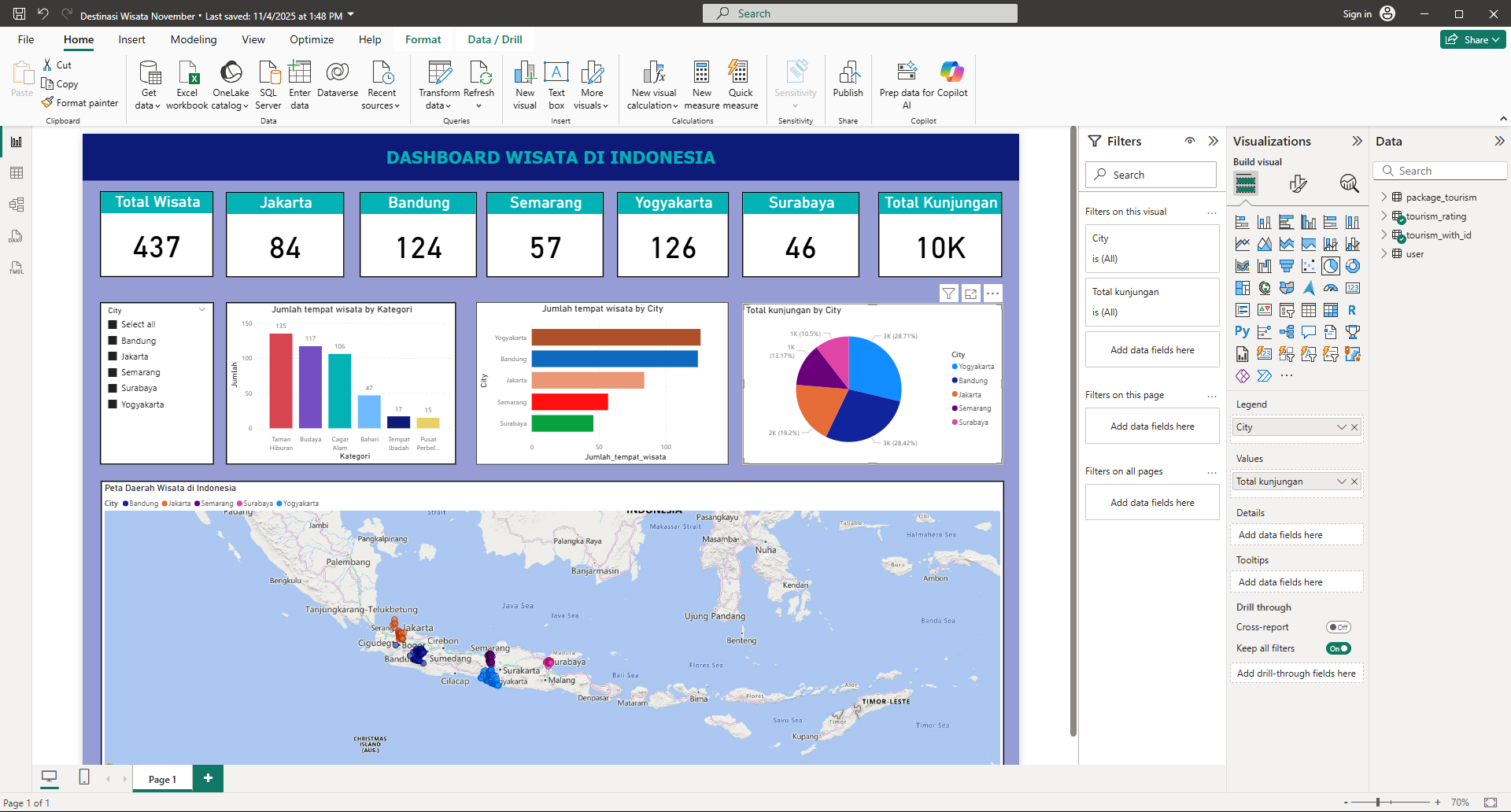This screenshot has height=812, width=1511.
Task: Click Sign in
Action: [1357, 13]
